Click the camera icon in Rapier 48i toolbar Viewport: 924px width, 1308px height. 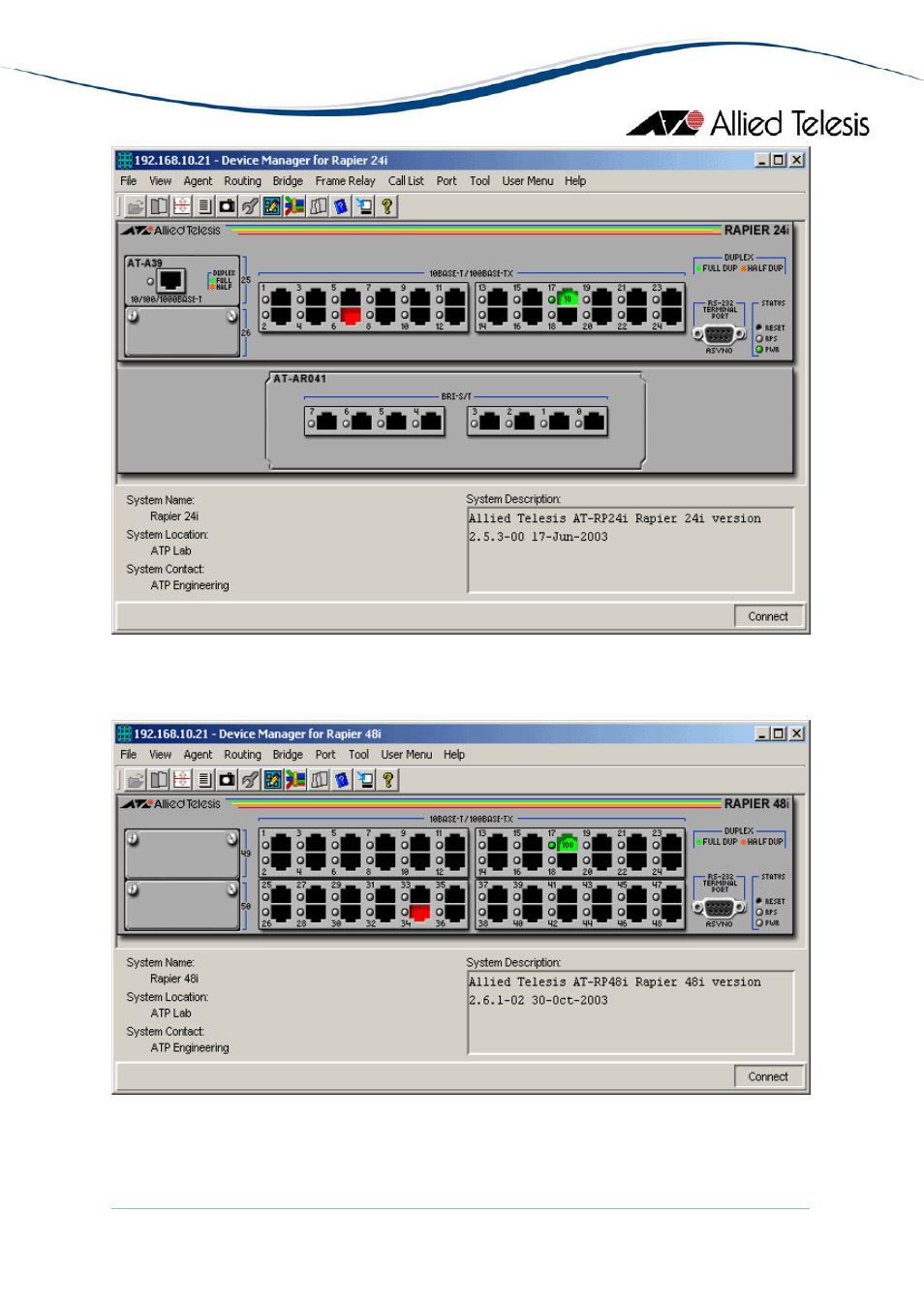(227, 780)
